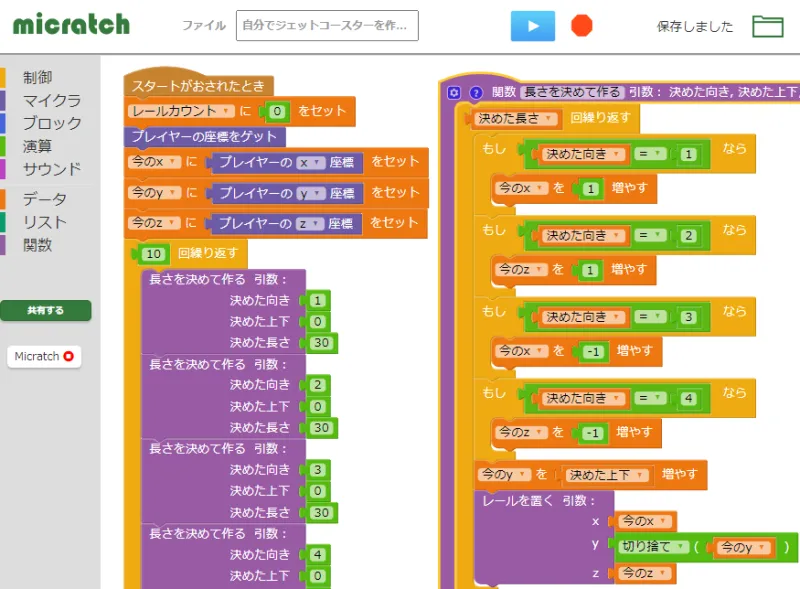The height and width of the screenshot is (589, 800).
Task: Select the データ block category
Action: (x=44, y=199)
